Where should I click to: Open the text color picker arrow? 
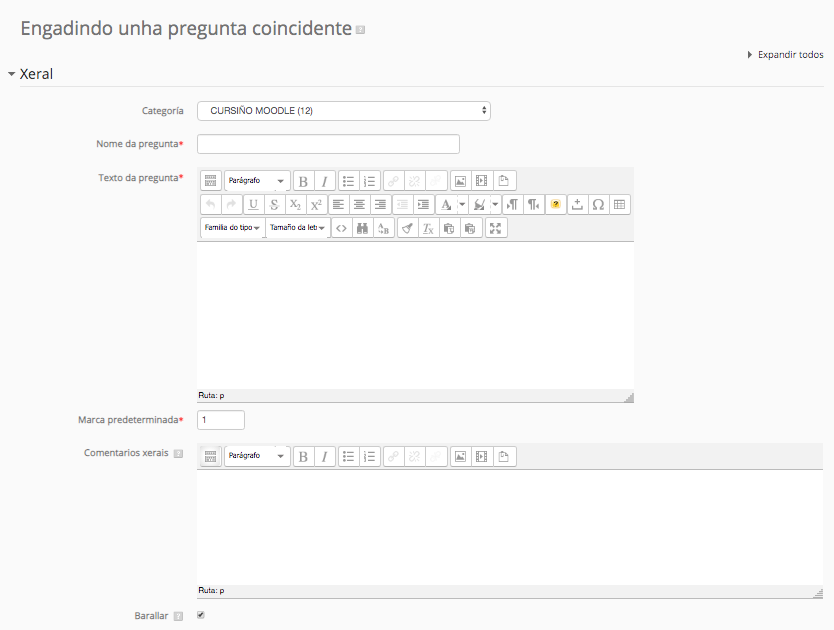point(462,204)
